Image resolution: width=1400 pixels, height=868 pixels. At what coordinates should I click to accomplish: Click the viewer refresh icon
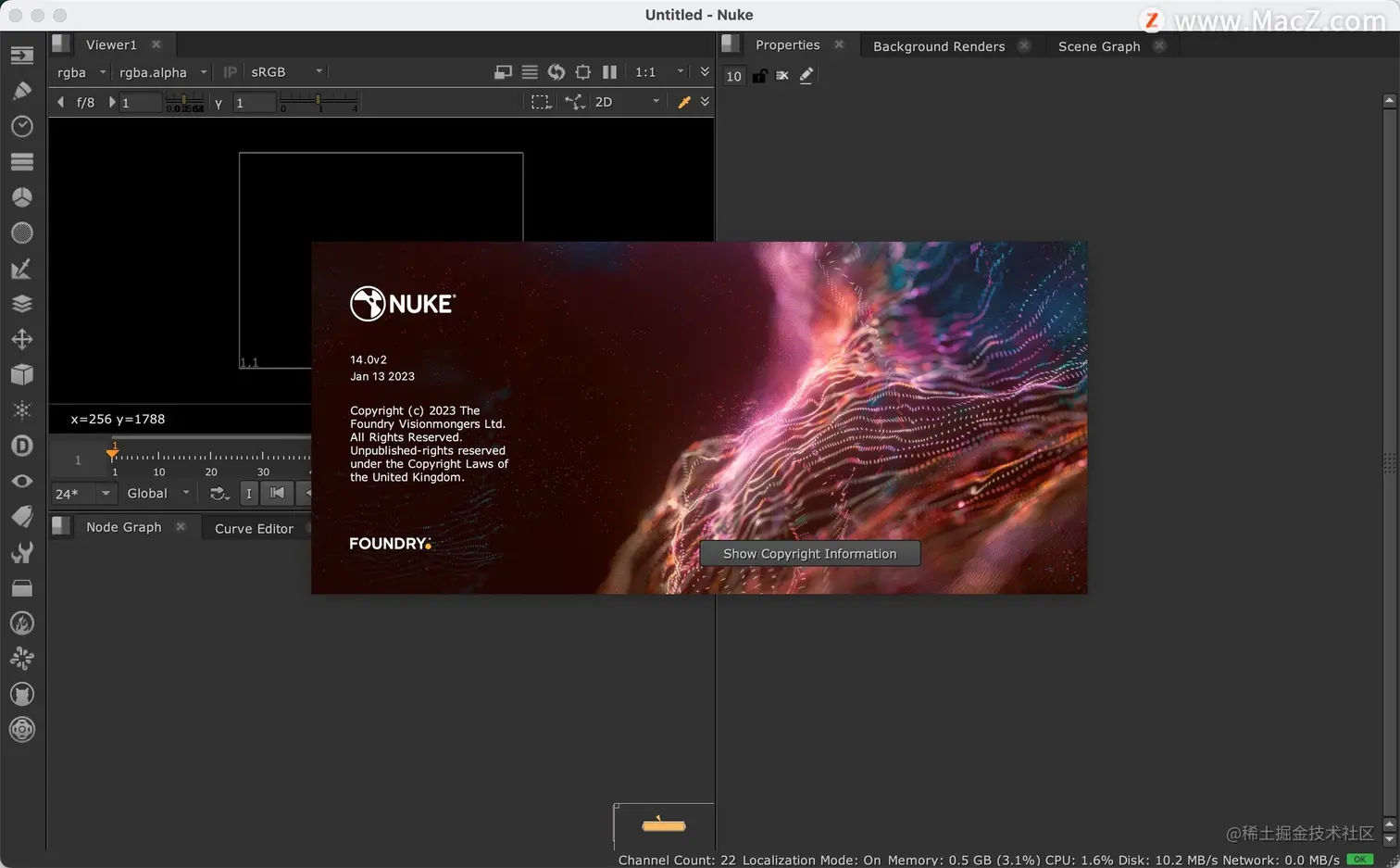click(x=556, y=72)
